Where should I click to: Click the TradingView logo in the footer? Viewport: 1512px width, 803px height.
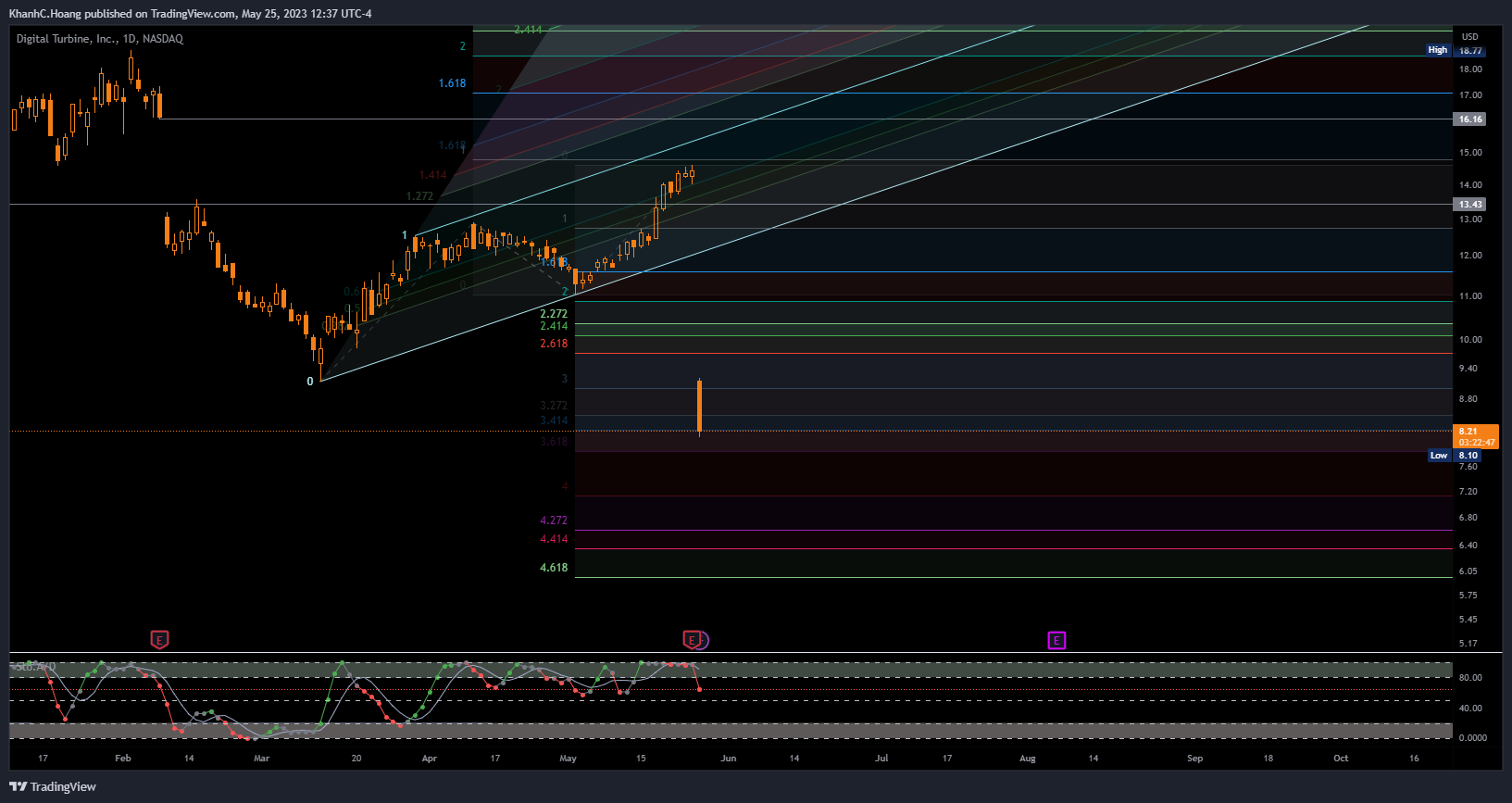pos(53,786)
